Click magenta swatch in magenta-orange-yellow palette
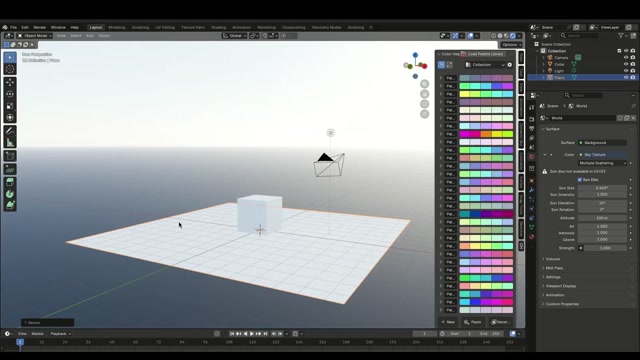Viewport: 640px width, 360px height. (465, 134)
